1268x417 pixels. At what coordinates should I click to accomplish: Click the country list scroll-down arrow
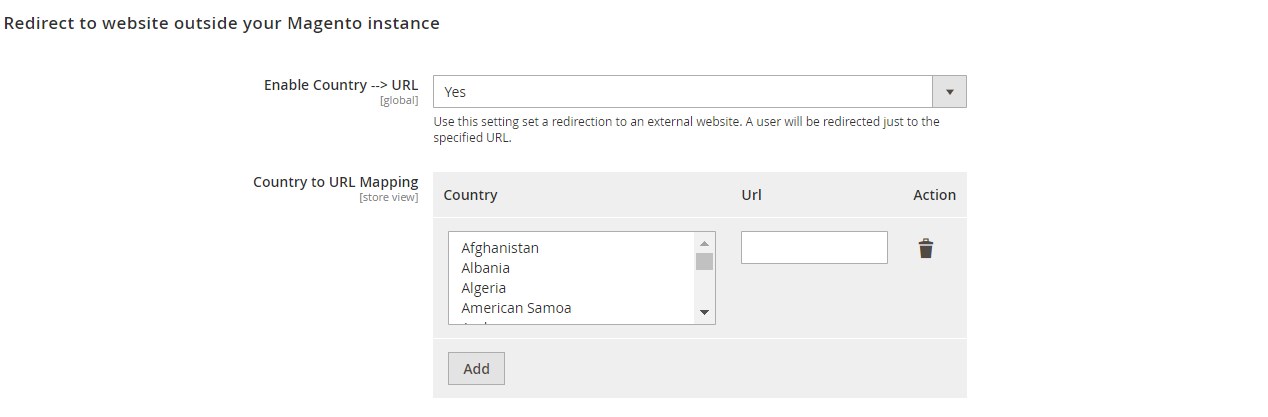[705, 313]
